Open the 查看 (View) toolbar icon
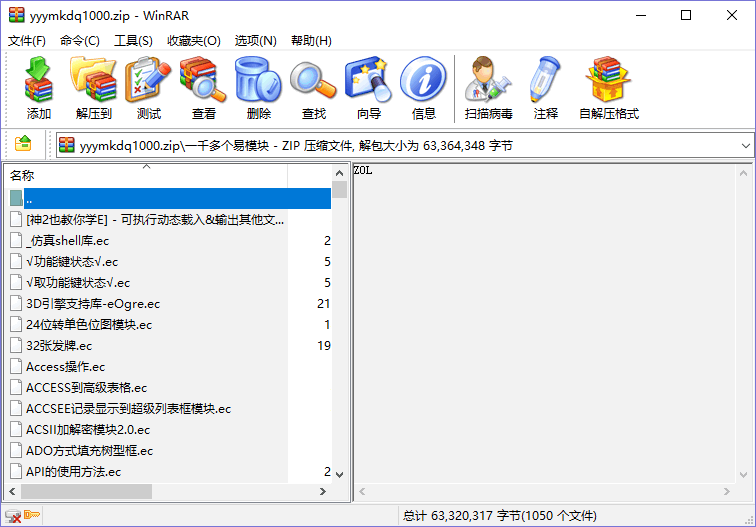The width and height of the screenshot is (756, 527). point(203,88)
